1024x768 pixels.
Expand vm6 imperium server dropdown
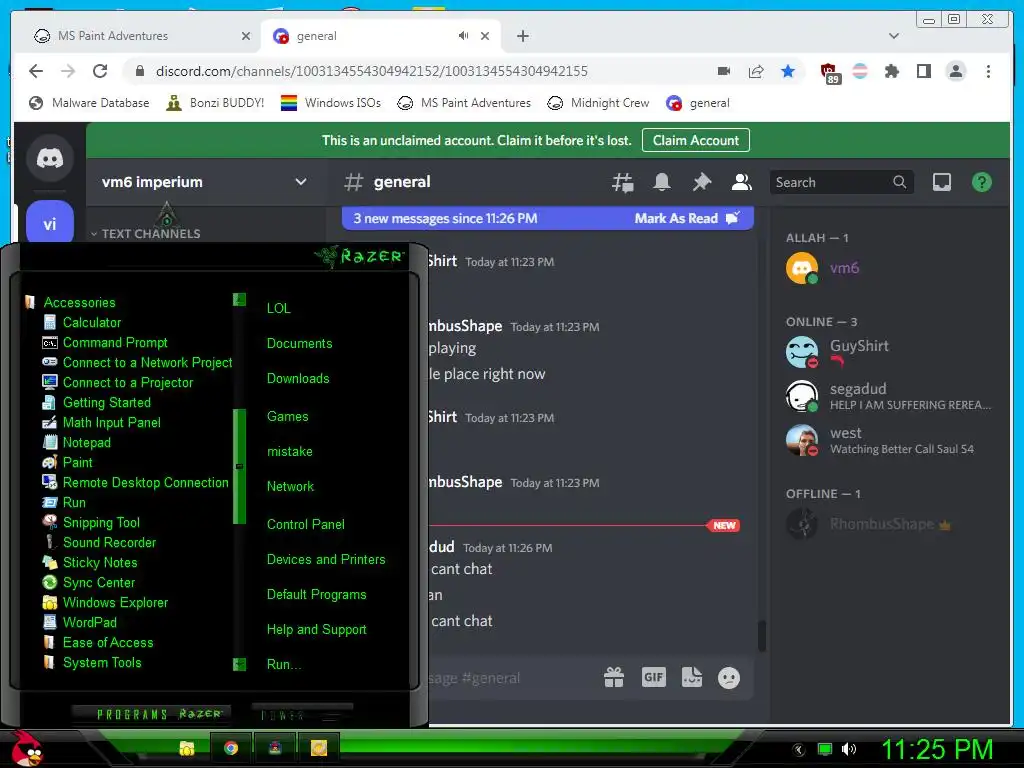(x=300, y=182)
